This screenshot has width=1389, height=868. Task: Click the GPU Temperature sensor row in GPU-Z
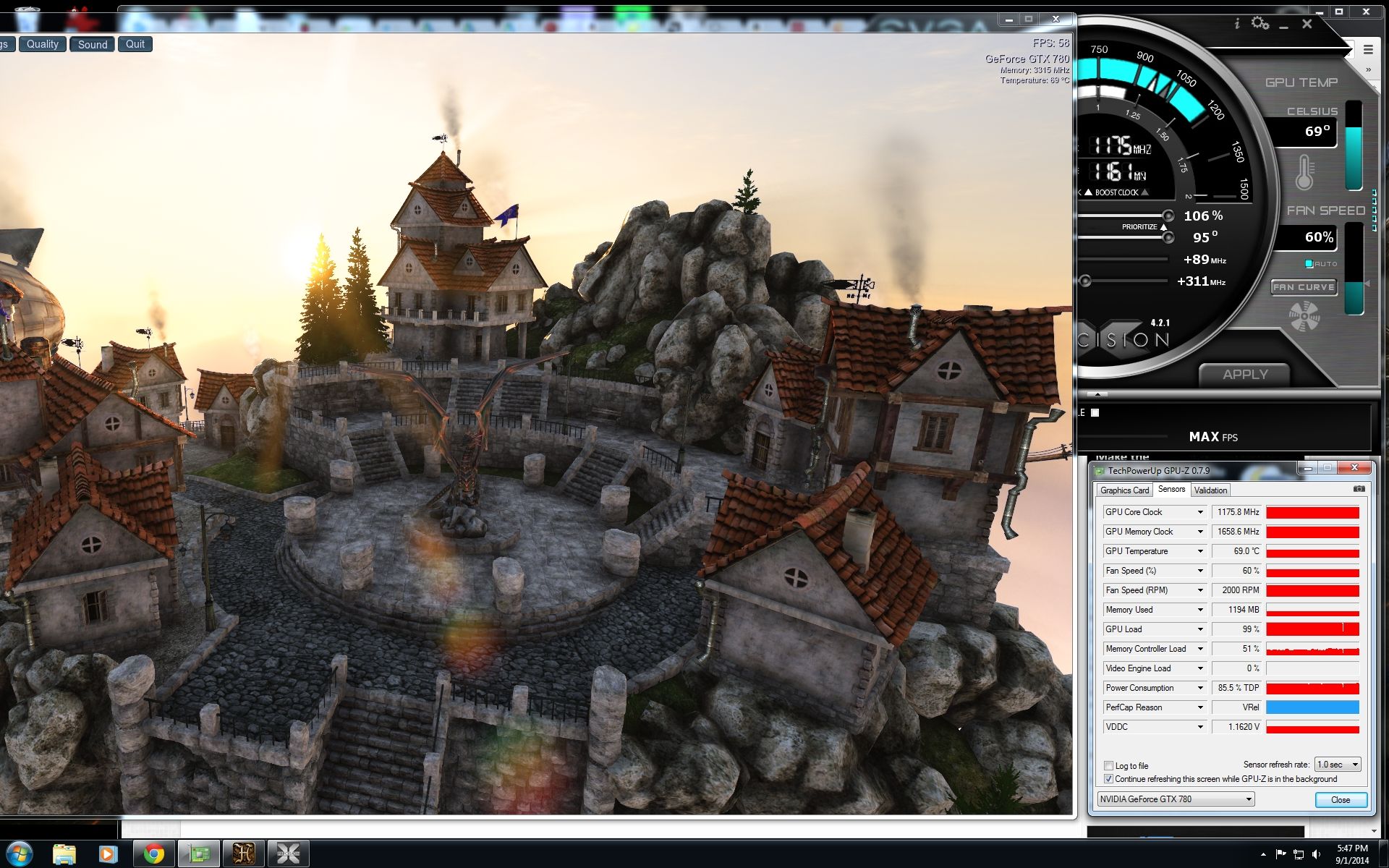(x=1150, y=551)
